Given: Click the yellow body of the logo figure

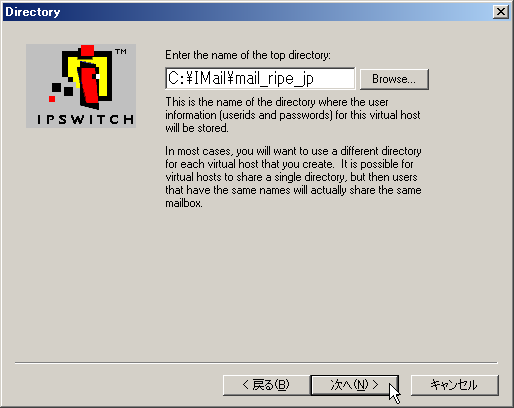Looking at the screenshot, I should (103, 78).
